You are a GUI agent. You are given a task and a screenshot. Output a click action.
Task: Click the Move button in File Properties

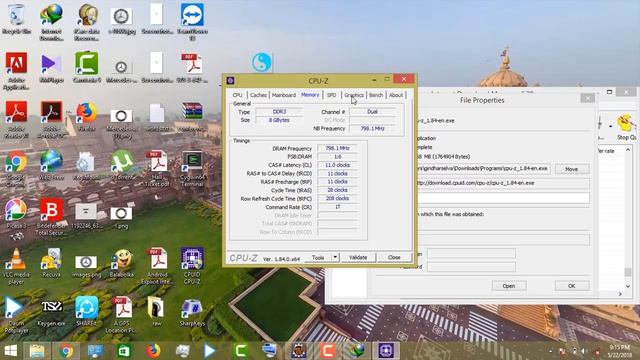[571, 169]
